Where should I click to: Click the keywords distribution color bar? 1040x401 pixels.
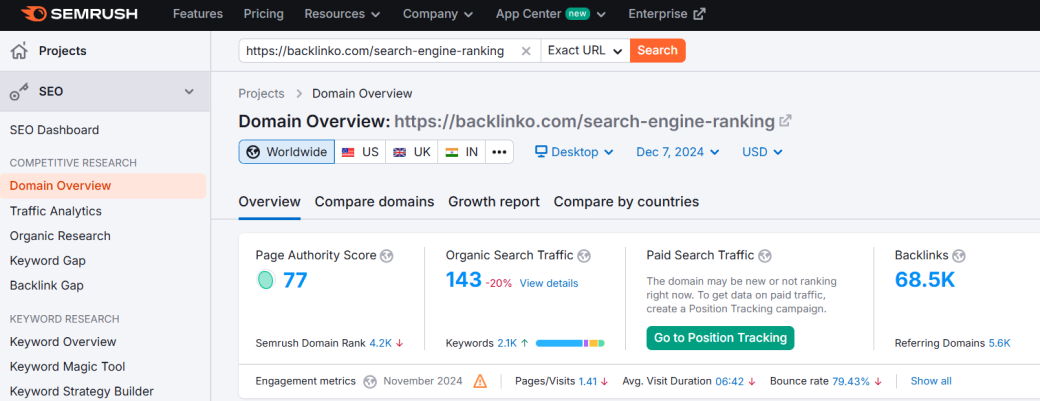[x=570, y=343]
